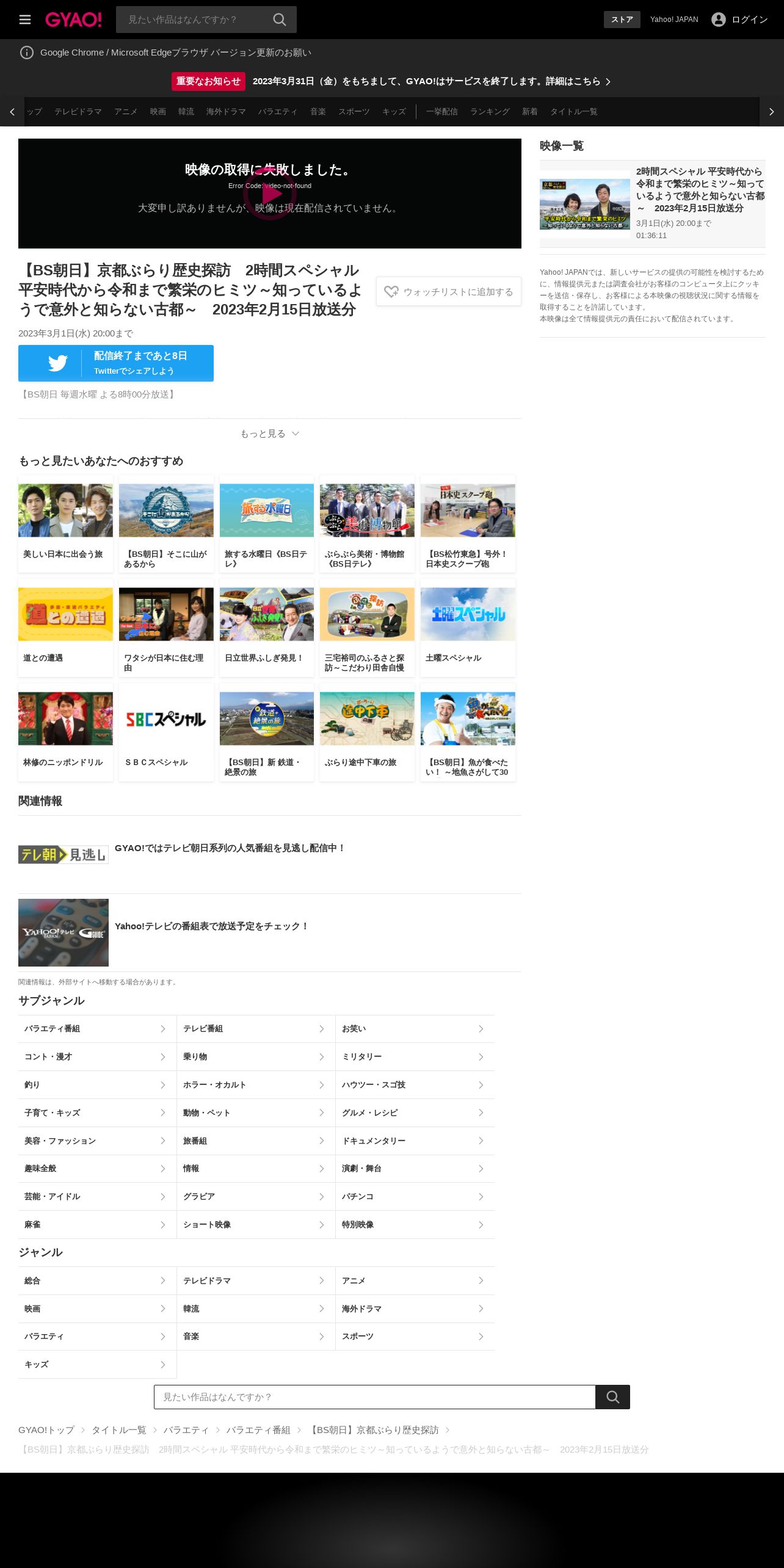The height and width of the screenshot is (1568, 784).
Task: Open 林修のニッポンドリル recommendation card
Action: [x=65, y=733]
